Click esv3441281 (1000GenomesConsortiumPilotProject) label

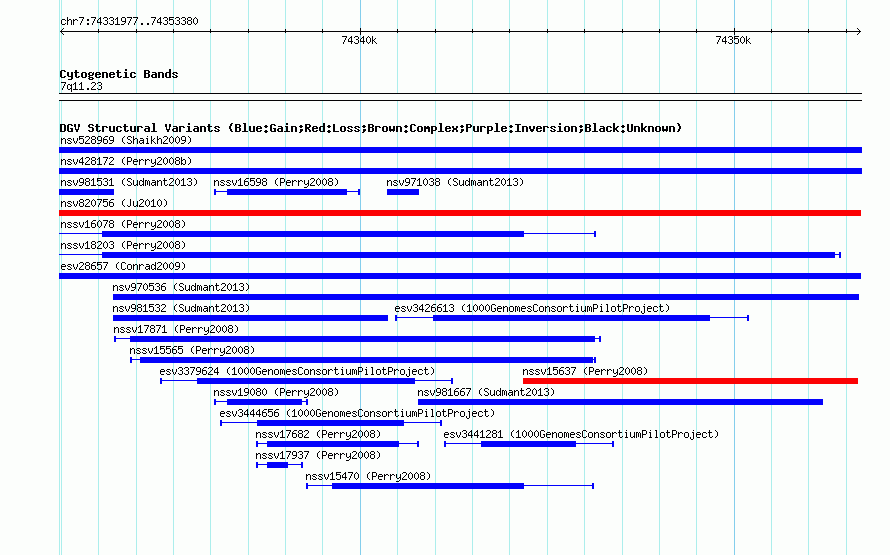tap(581, 434)
